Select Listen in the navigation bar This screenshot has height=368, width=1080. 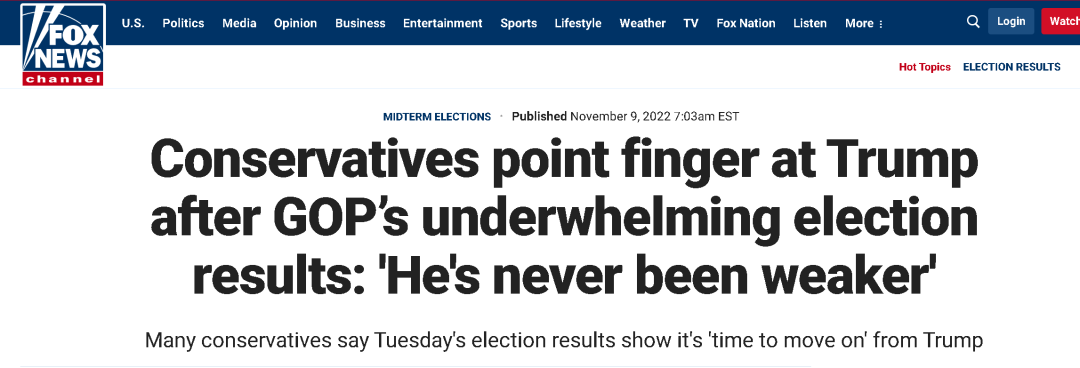pyautogui.click(x=810, y=23)
